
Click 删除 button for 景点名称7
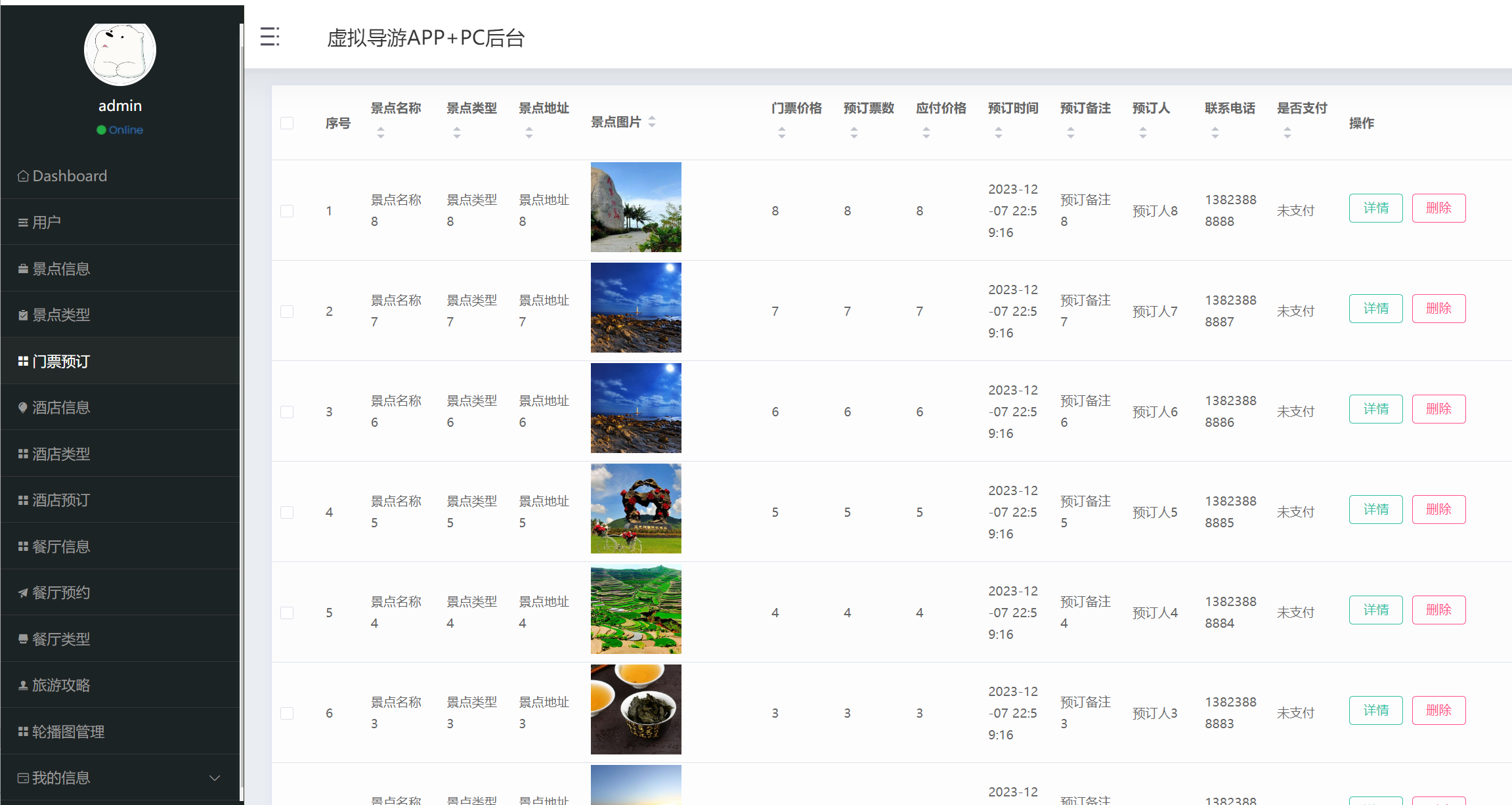1438,308
